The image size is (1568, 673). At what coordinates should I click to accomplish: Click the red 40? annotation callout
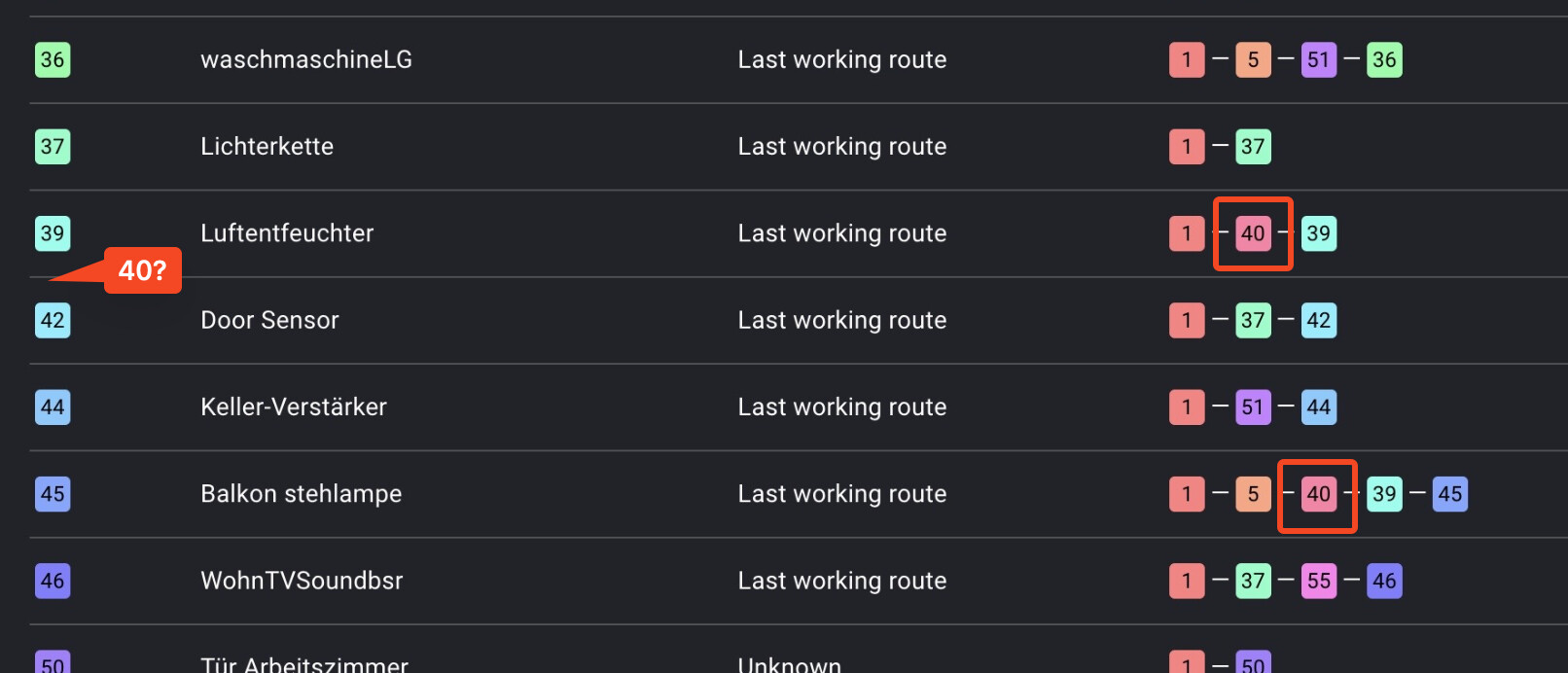[x=142, y=270]
